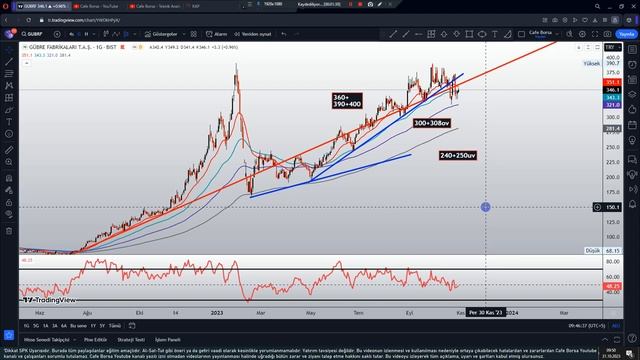Open the candlestick chart type selector

(106, 34)
